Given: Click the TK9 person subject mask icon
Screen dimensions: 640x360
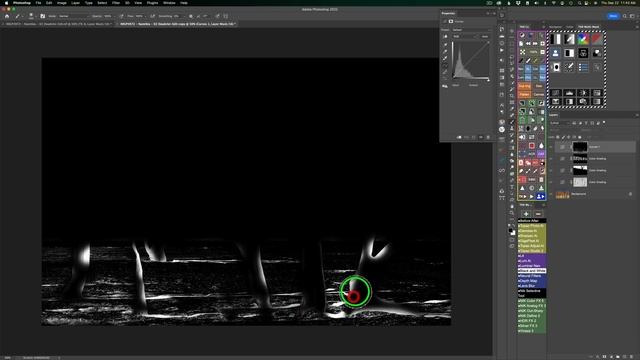Looking at the screenshot, I should coord(556,53).
